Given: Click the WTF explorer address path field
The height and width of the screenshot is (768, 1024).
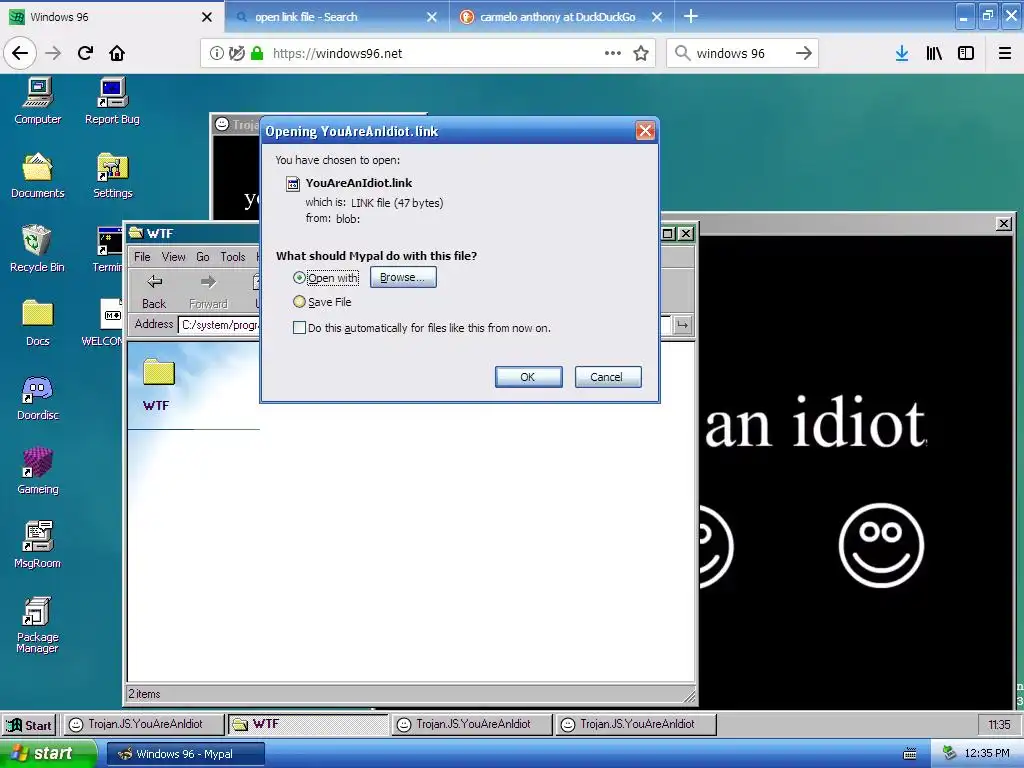Looking at the screenshot, I should 219,325.
